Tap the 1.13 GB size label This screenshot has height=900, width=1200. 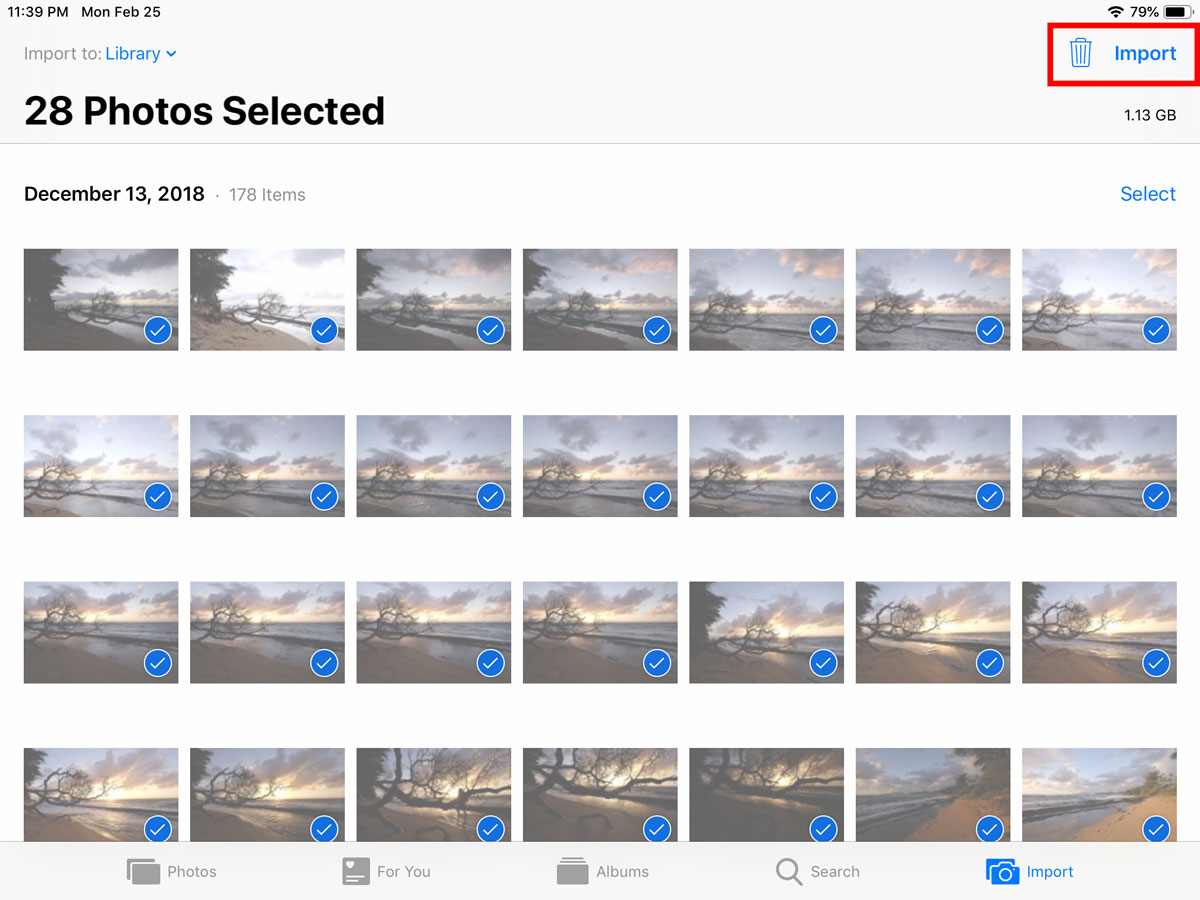(x=1150, y=115)
